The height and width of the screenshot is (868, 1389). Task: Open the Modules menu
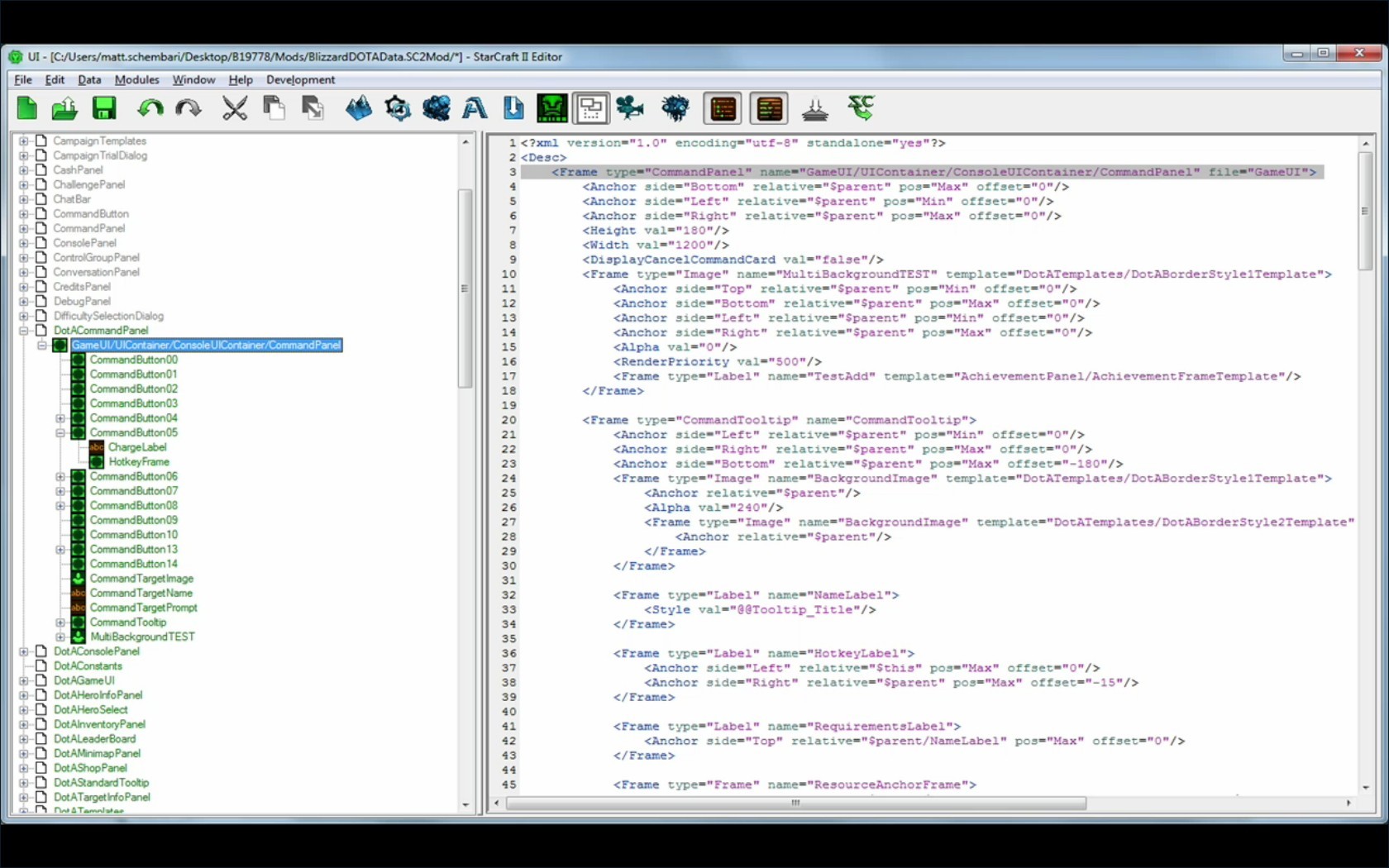tap(136, 79)
